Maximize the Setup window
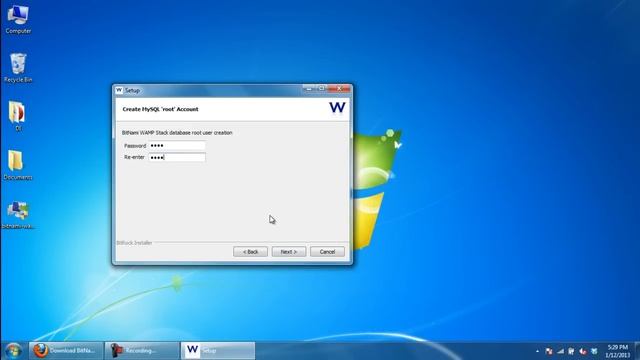Screen dimensions: 640x360 click(321, 89)
